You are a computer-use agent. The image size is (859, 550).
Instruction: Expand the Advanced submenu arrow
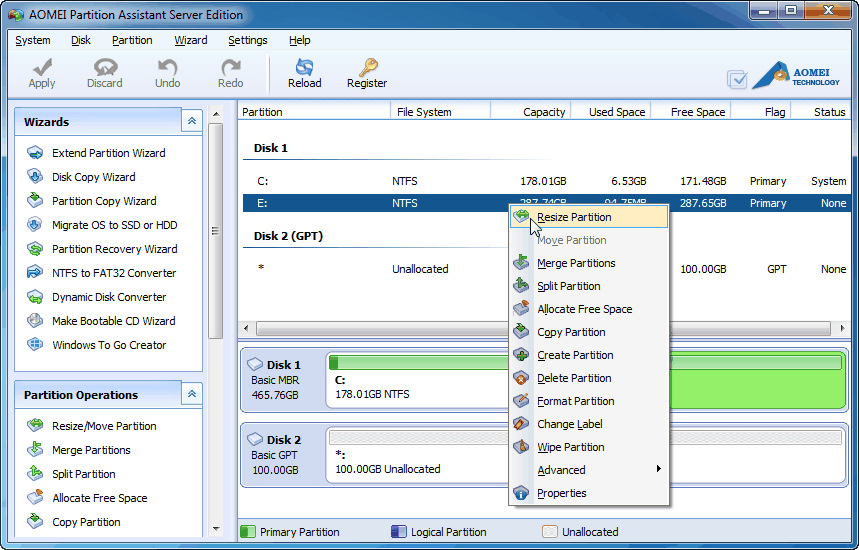[658, 469]
